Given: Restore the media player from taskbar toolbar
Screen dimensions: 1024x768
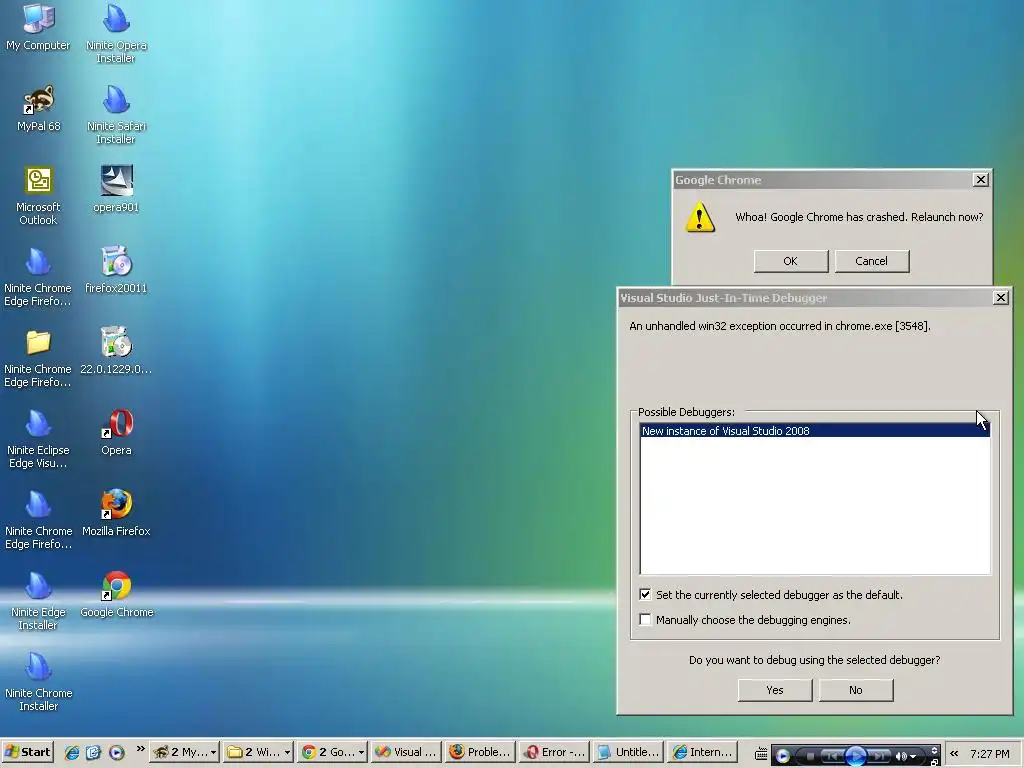Looking at the screenshot, I should [934, 763].
